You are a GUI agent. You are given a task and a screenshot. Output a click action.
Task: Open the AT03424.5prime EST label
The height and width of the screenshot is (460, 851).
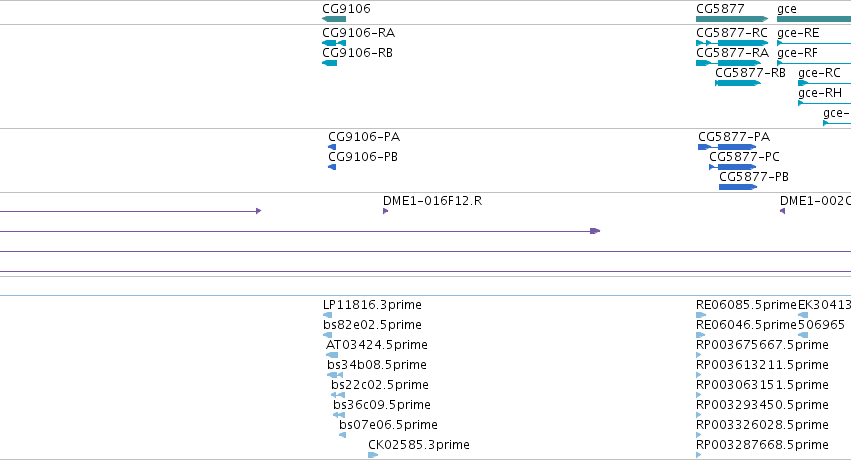tap(377, 345)
